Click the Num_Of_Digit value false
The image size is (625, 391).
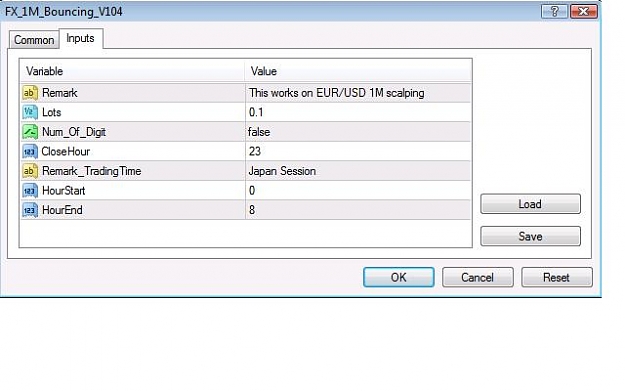click(x=259, y=132)
